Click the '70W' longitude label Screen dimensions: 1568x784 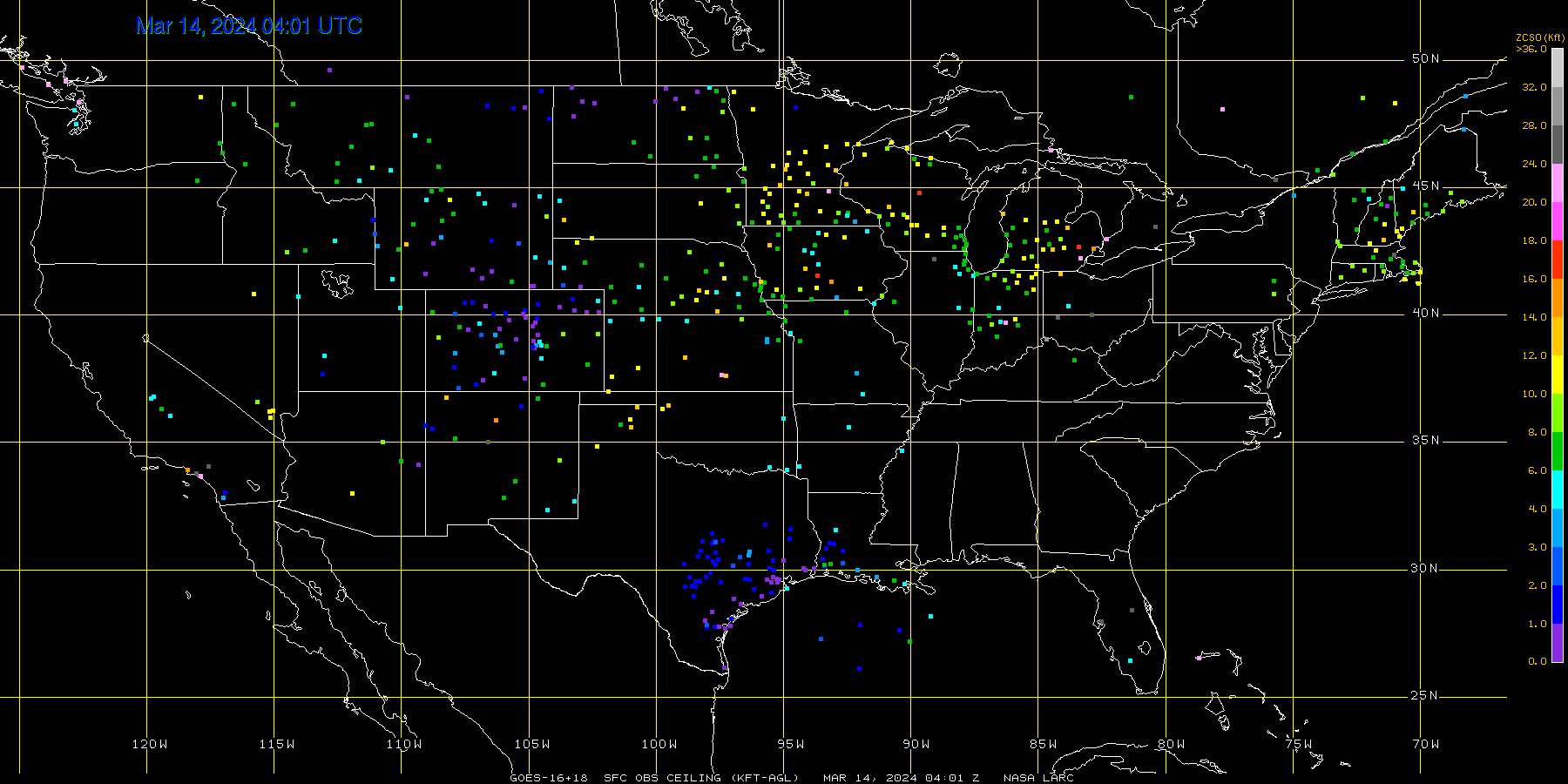pos(1426,744)
